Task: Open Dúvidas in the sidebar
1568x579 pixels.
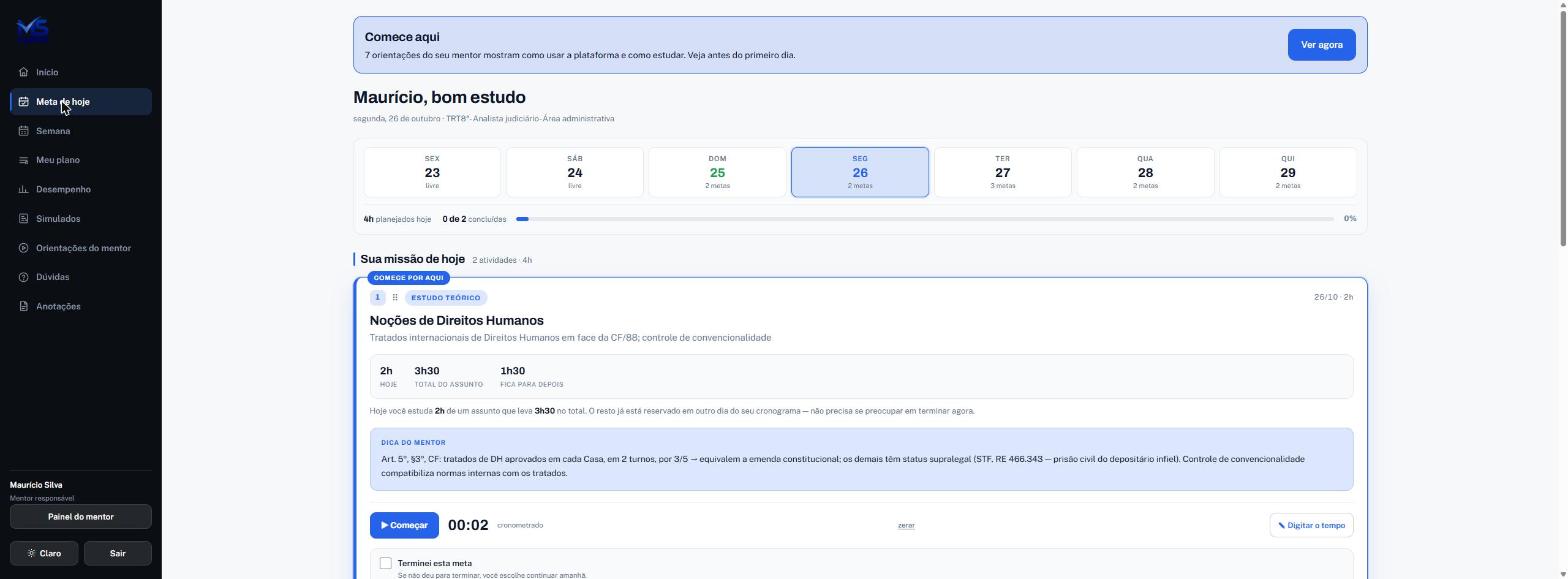Action: click(81, 277)
